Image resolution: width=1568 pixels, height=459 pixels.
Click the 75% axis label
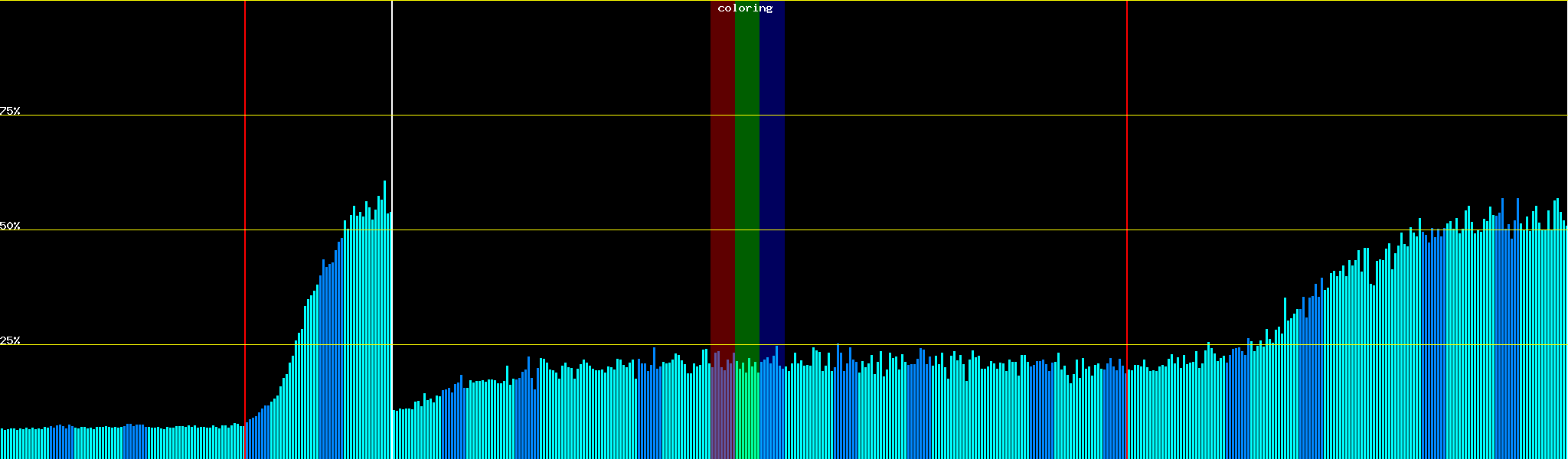10,111
